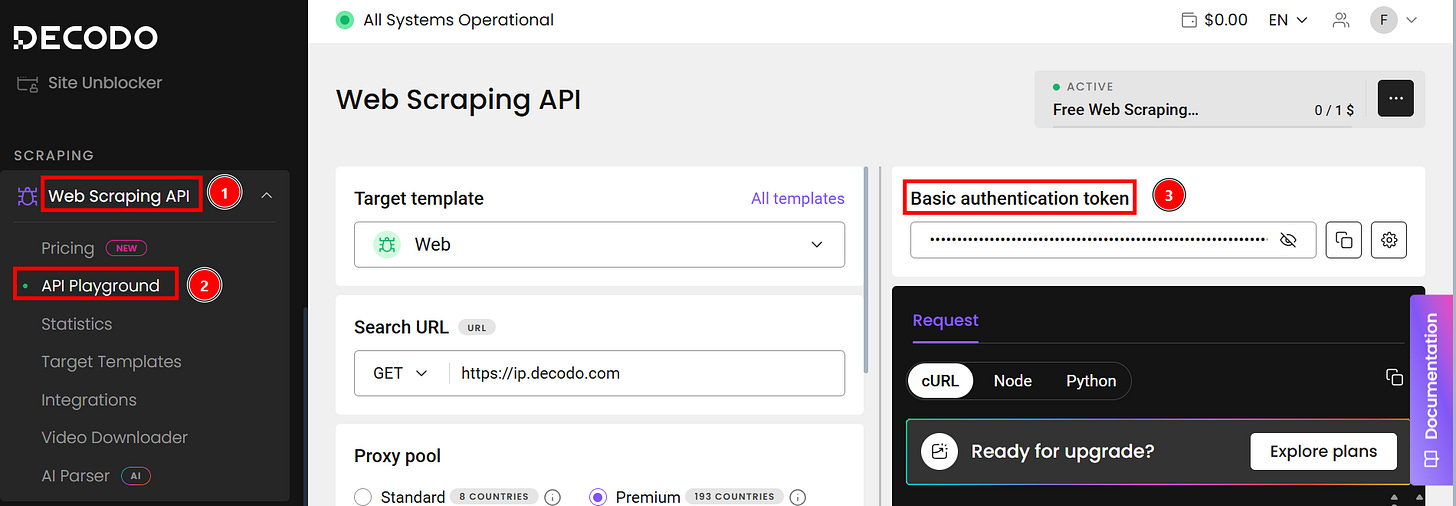The width and height of the screenshot is (1456, 506).
Task: Go to Statistics in the sidebar
Action: (x=77, y=324)
